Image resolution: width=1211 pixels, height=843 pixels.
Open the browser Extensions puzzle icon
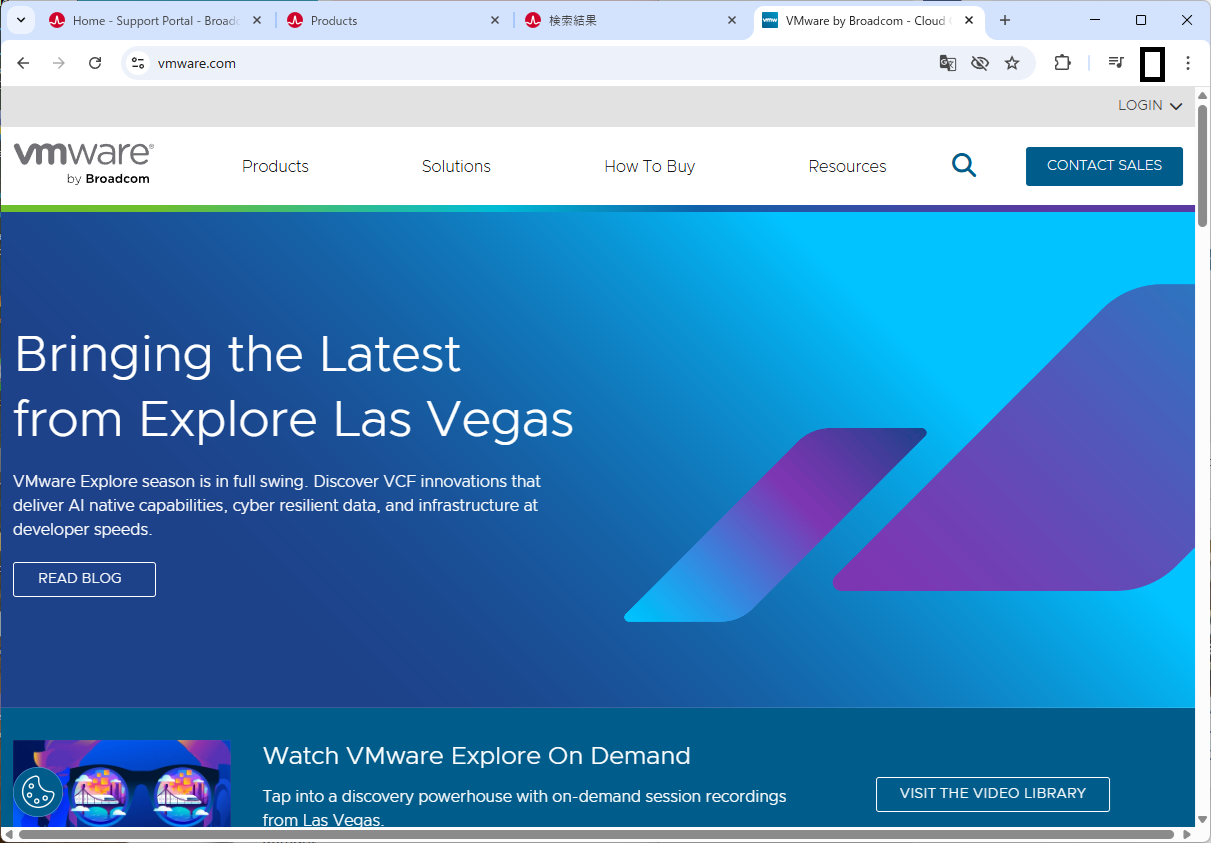coord(1062,63)
